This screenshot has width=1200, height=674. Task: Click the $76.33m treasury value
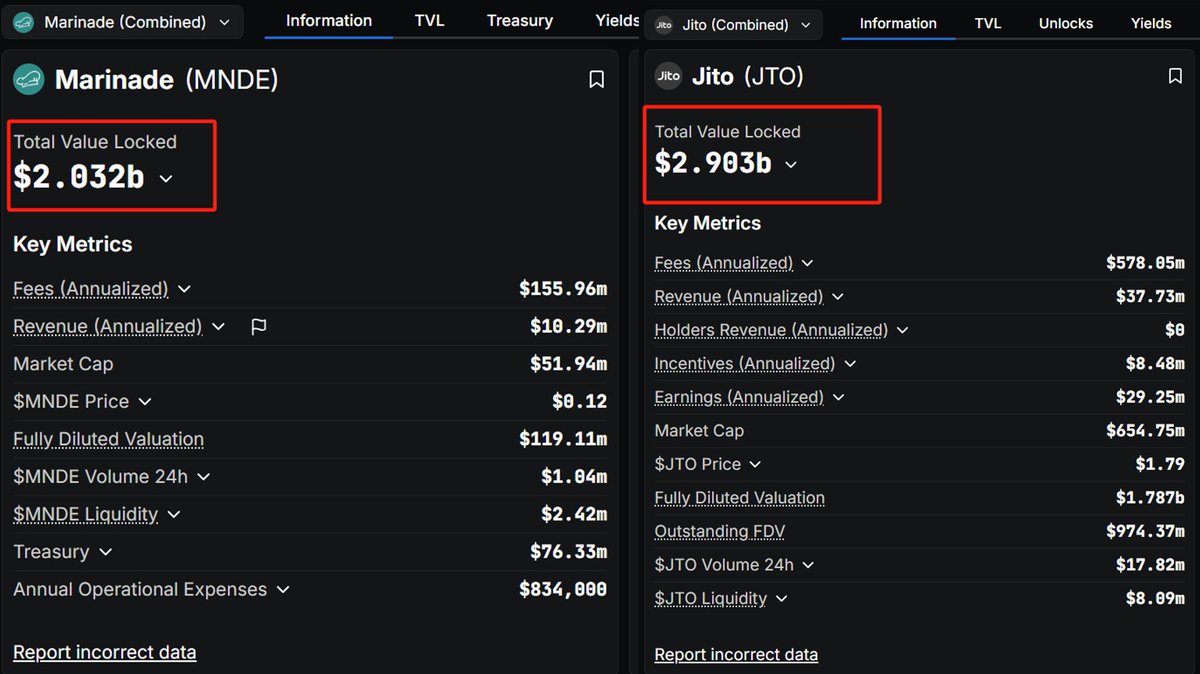tap(568, 552)
